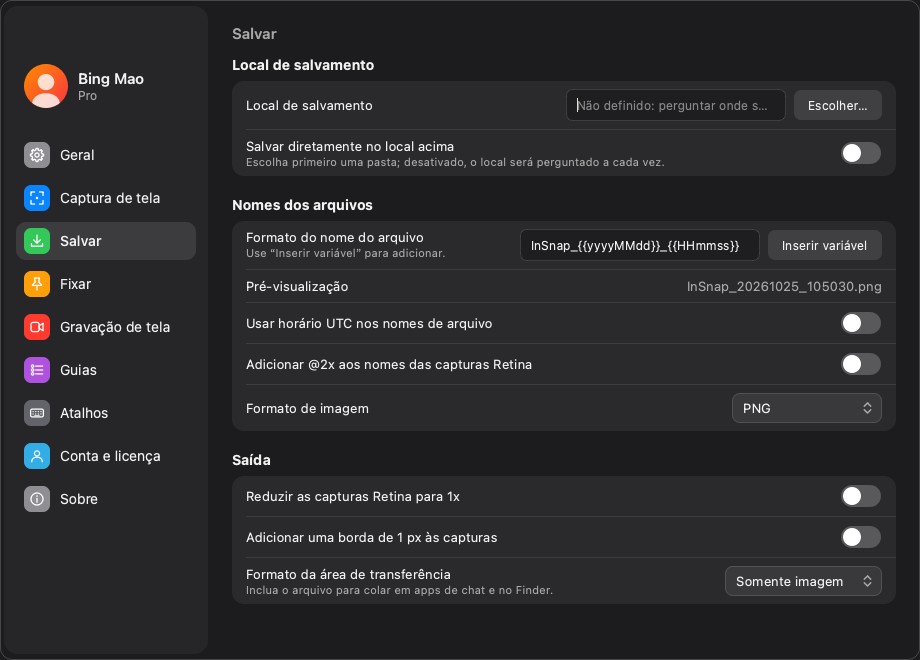Open the Guias section
The height and width of the screenshot is (660, 920).
[106, 370]
